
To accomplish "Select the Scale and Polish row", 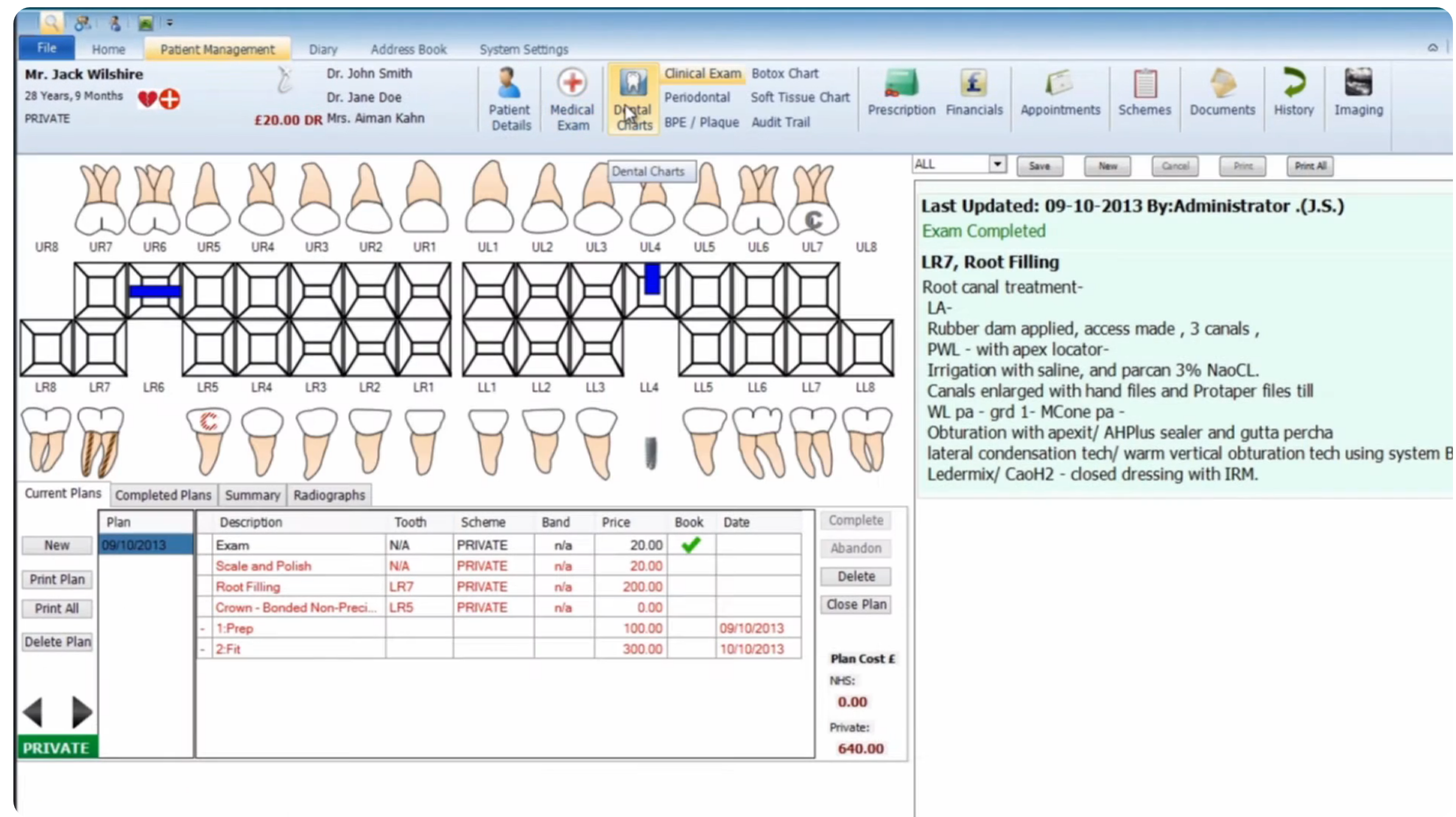I will [499, 566].
